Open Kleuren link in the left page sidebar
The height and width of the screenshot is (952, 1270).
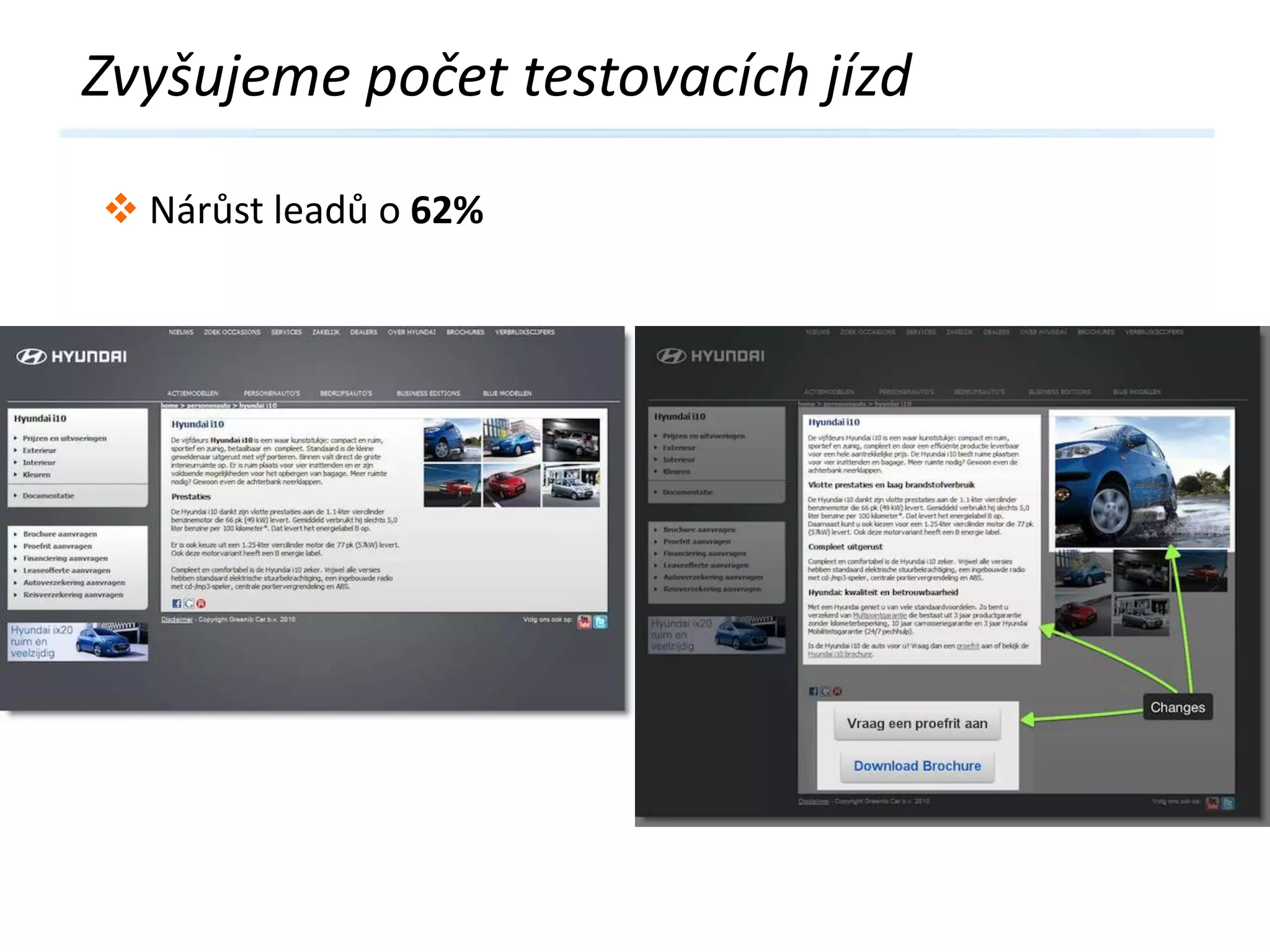tap(37, 475)
